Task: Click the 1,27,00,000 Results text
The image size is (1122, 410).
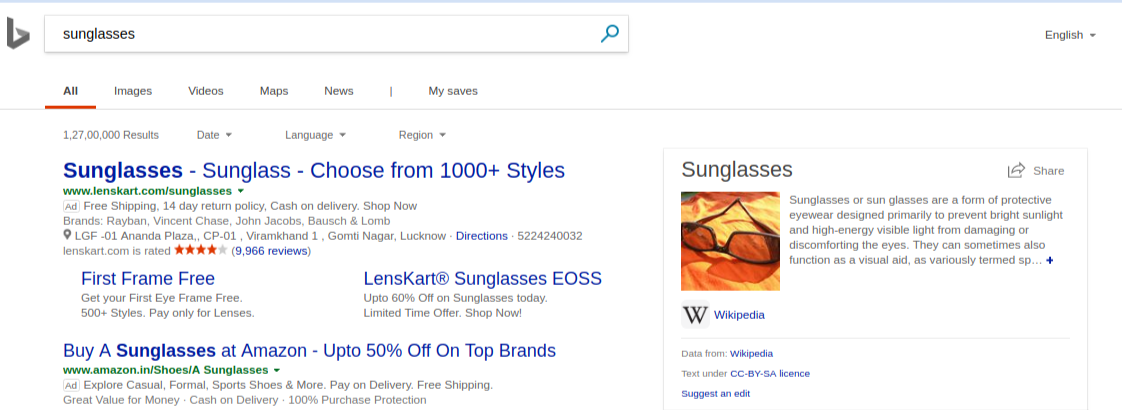Action: pos(111,135)
